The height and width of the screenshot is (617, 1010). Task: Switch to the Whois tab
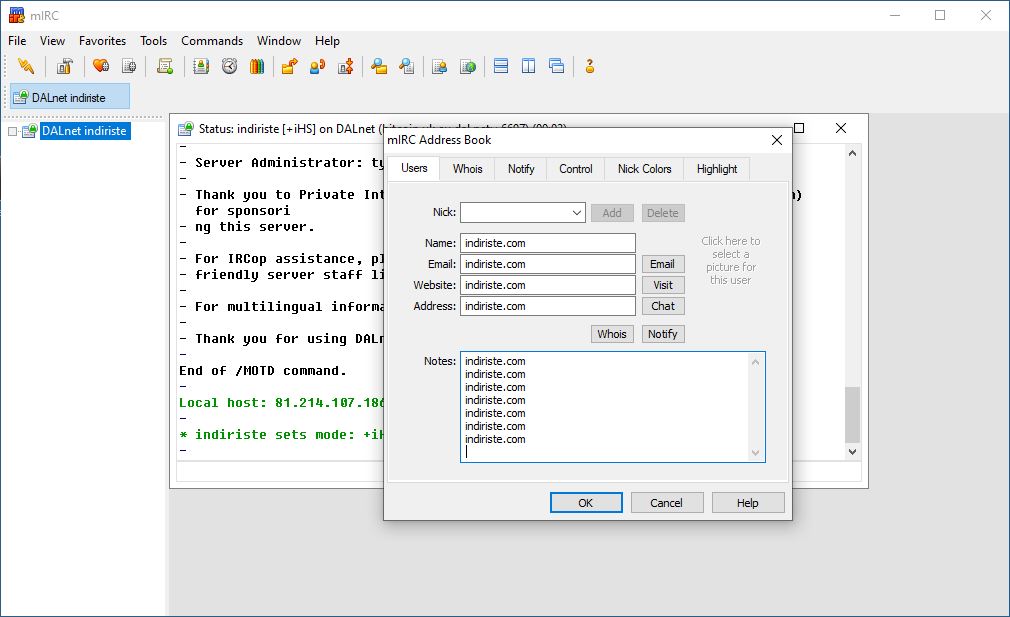click(468, 169)
